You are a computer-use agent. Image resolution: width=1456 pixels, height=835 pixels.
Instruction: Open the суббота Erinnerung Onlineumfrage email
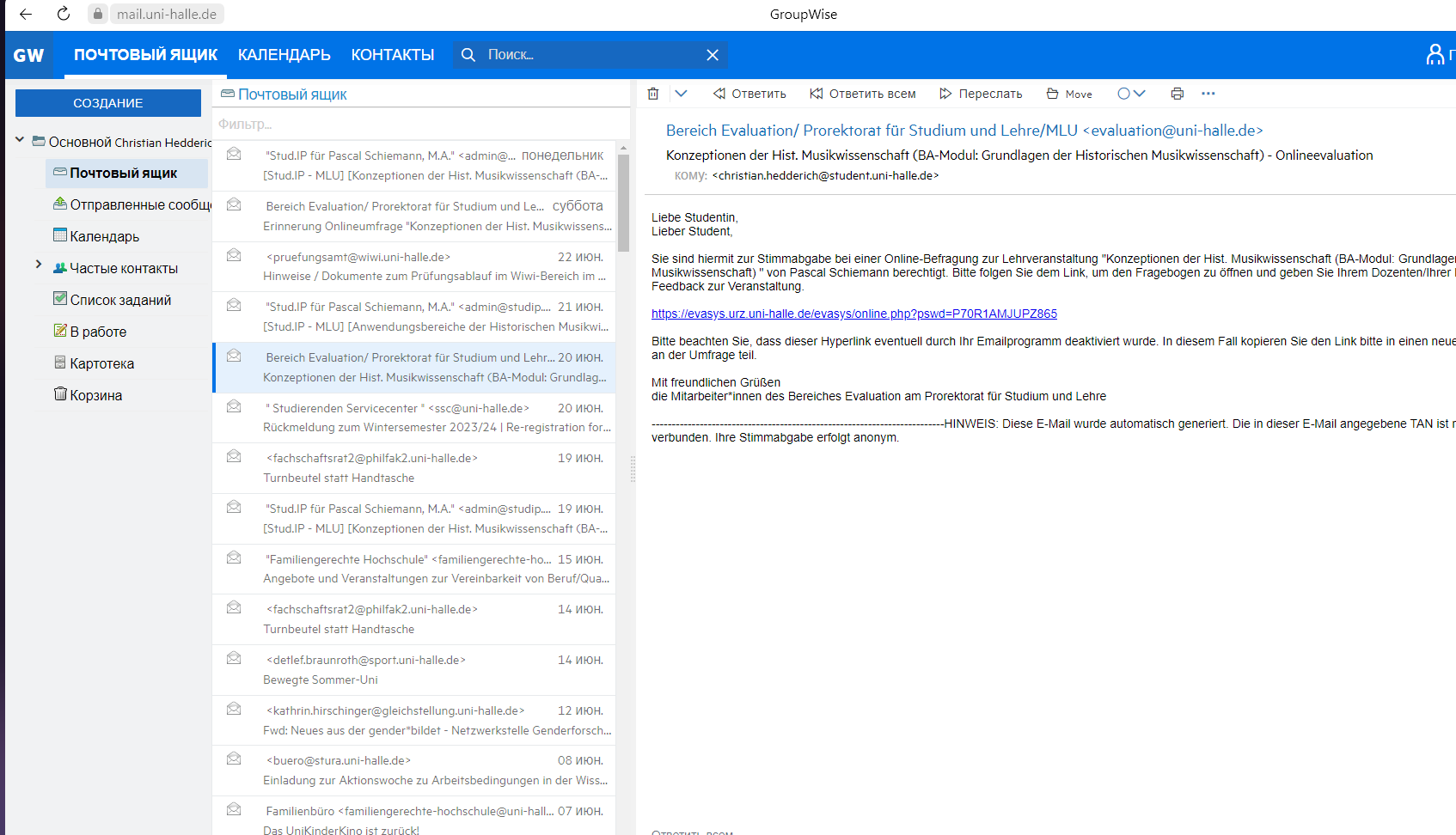coord(413,216)
